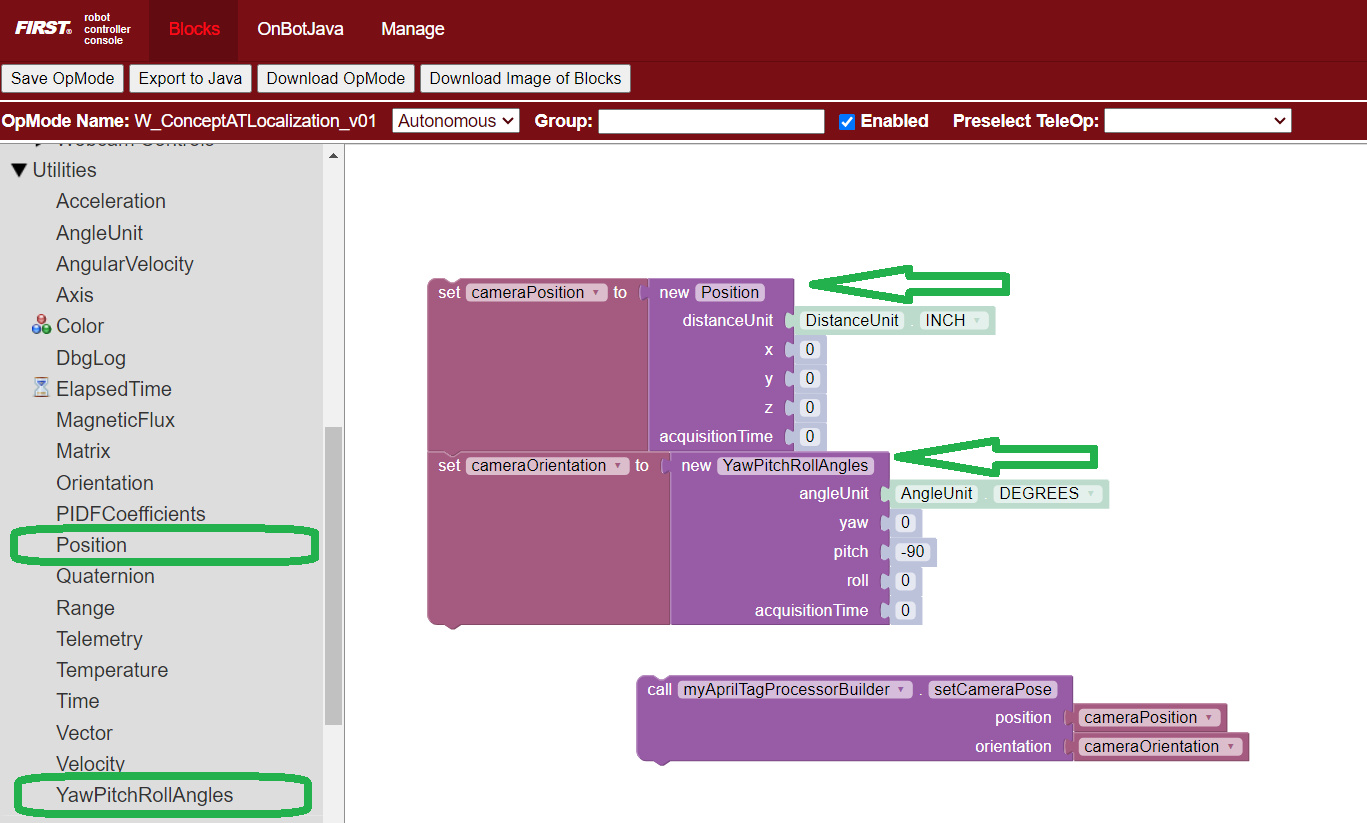Select the Acceleration category
The height and width of the screenshot is (823, 1367).
click(x=111, y=201)
